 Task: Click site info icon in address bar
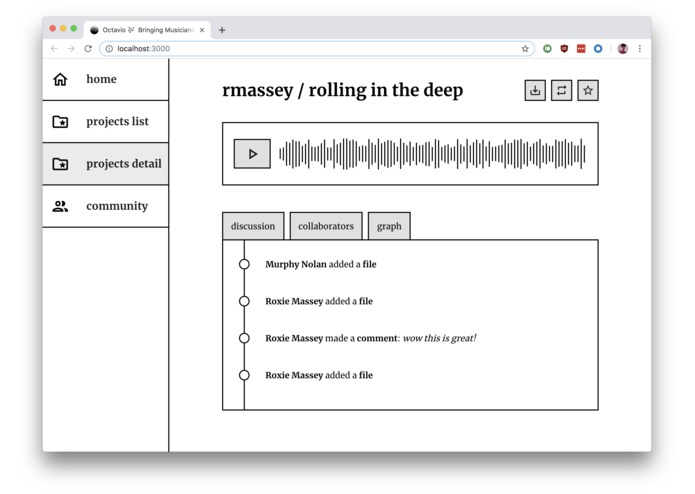[x=109, y=49]
